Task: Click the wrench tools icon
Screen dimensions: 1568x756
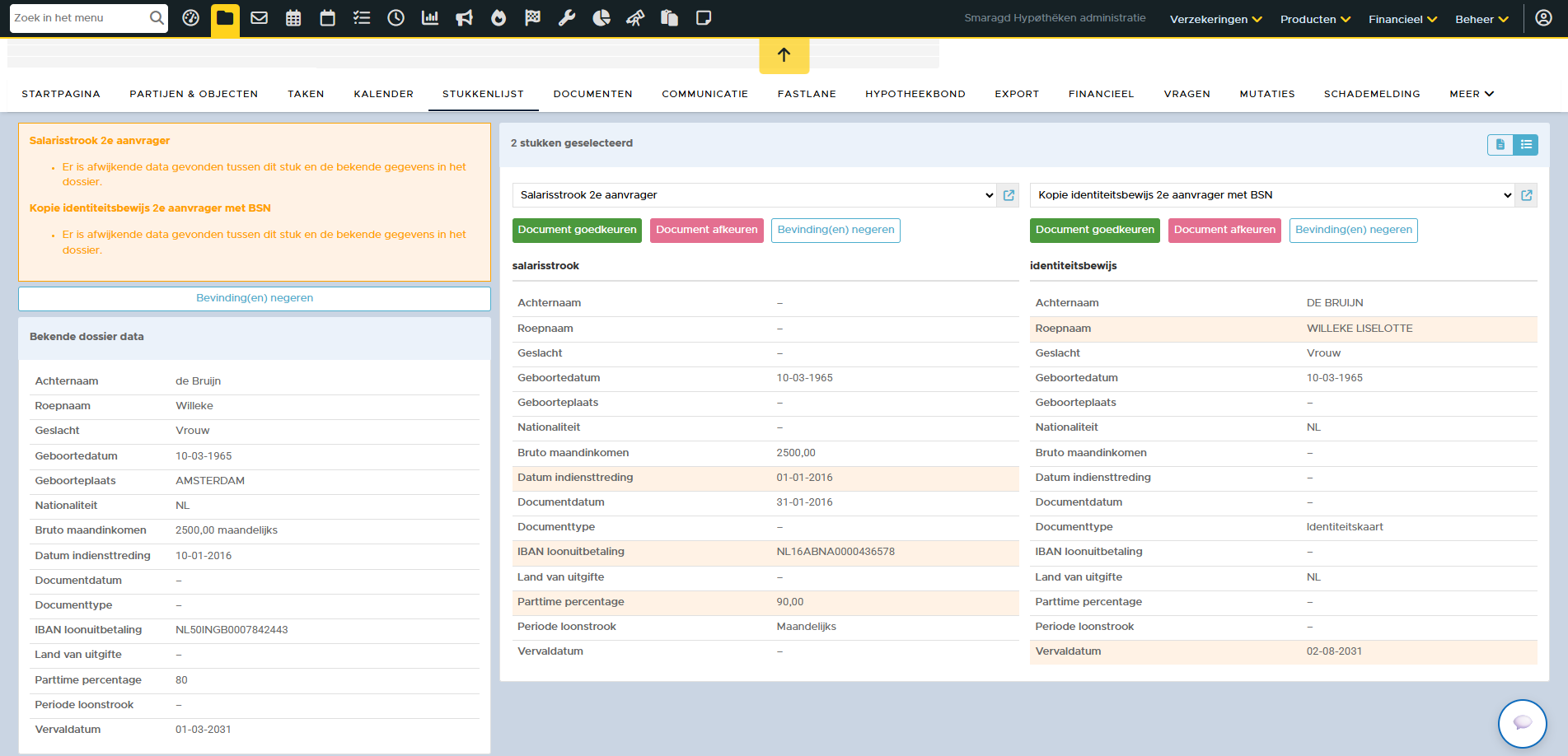Action: [x=567, y=18]
